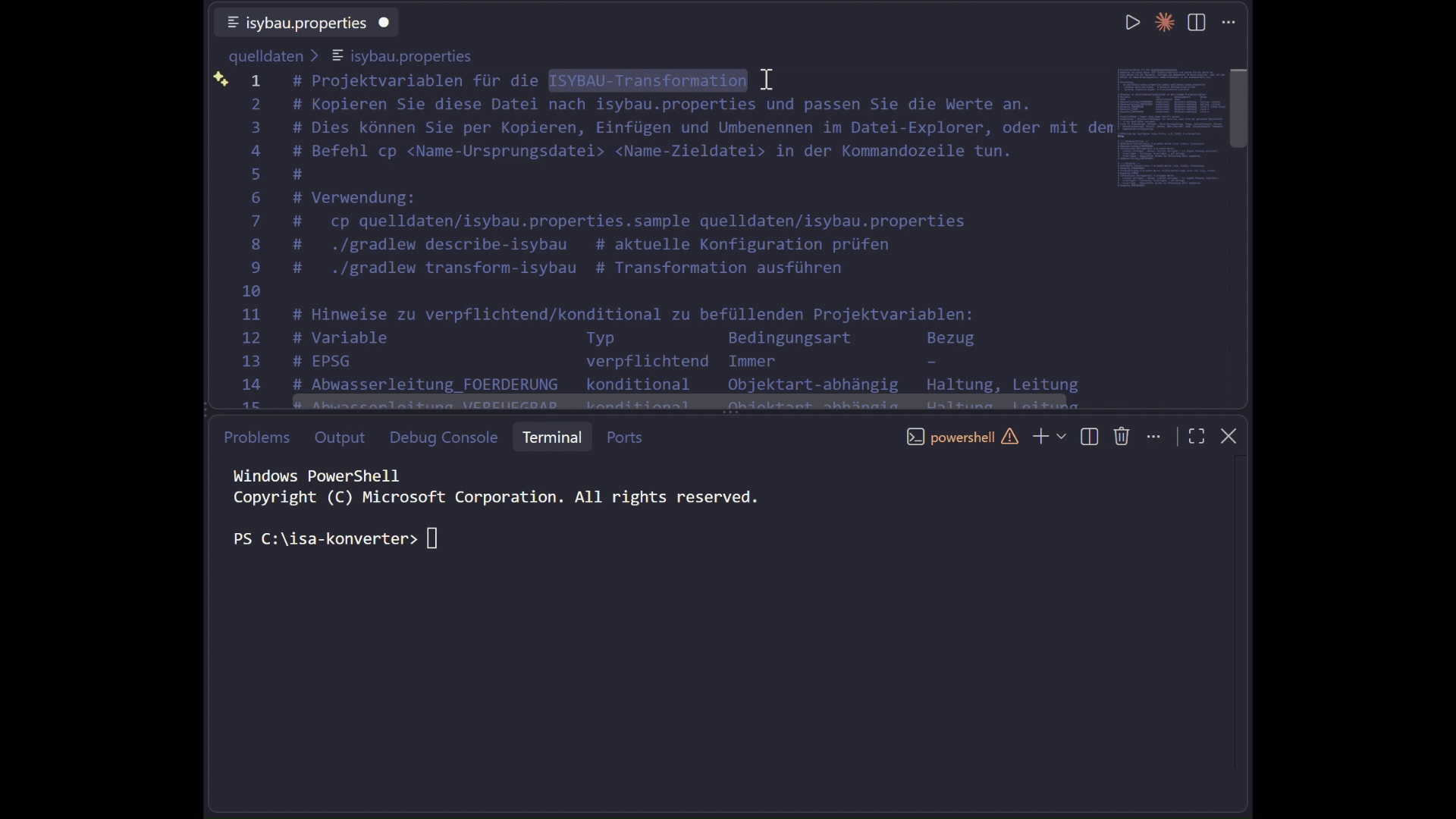The height and width of the screenshot is (819, 1456).
Task: Click the sparkle icon beside line 1
Action: coord(221,79)
